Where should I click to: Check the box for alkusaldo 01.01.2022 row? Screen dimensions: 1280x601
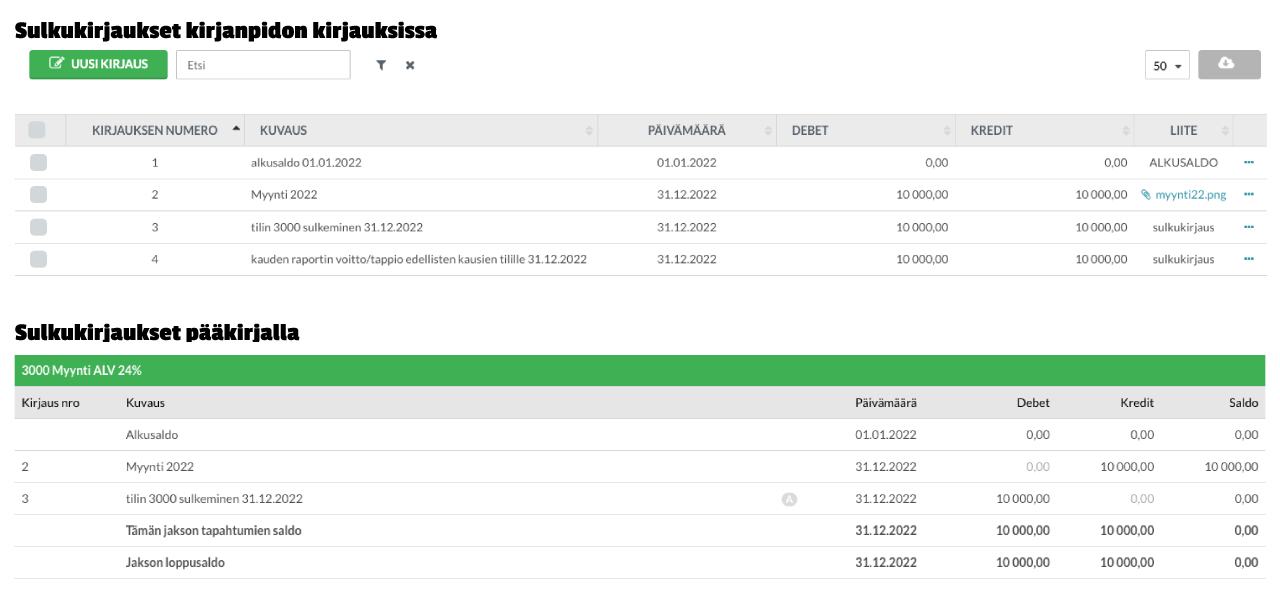38,162
